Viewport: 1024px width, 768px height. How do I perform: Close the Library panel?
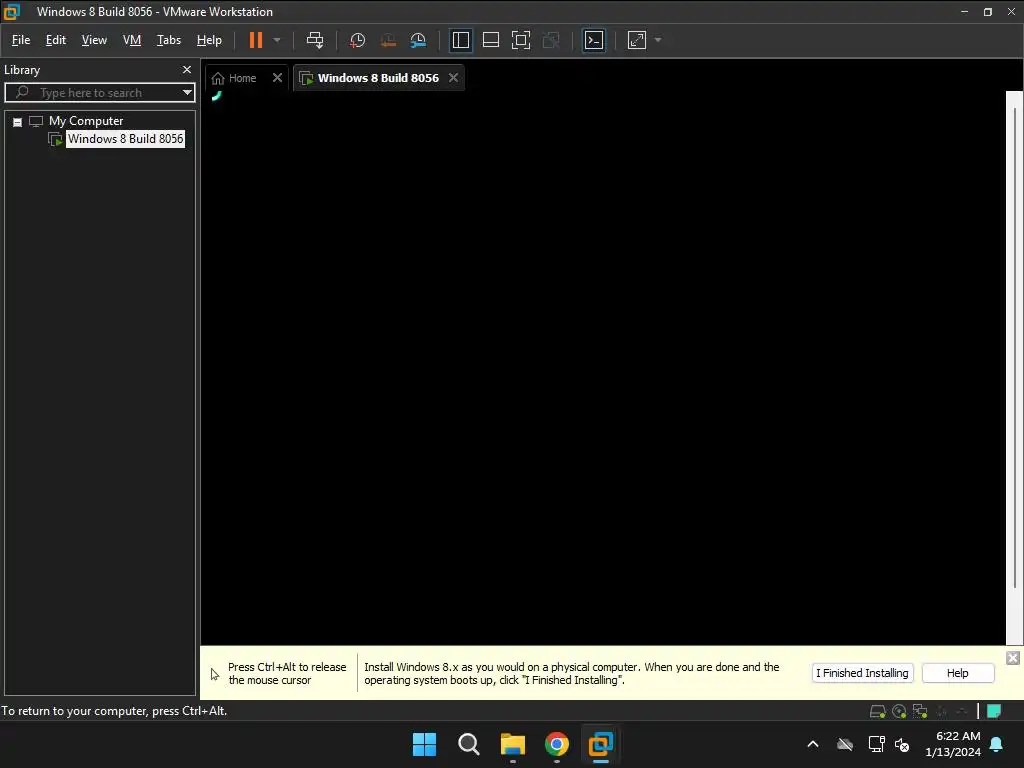click(x=187, y=69)
